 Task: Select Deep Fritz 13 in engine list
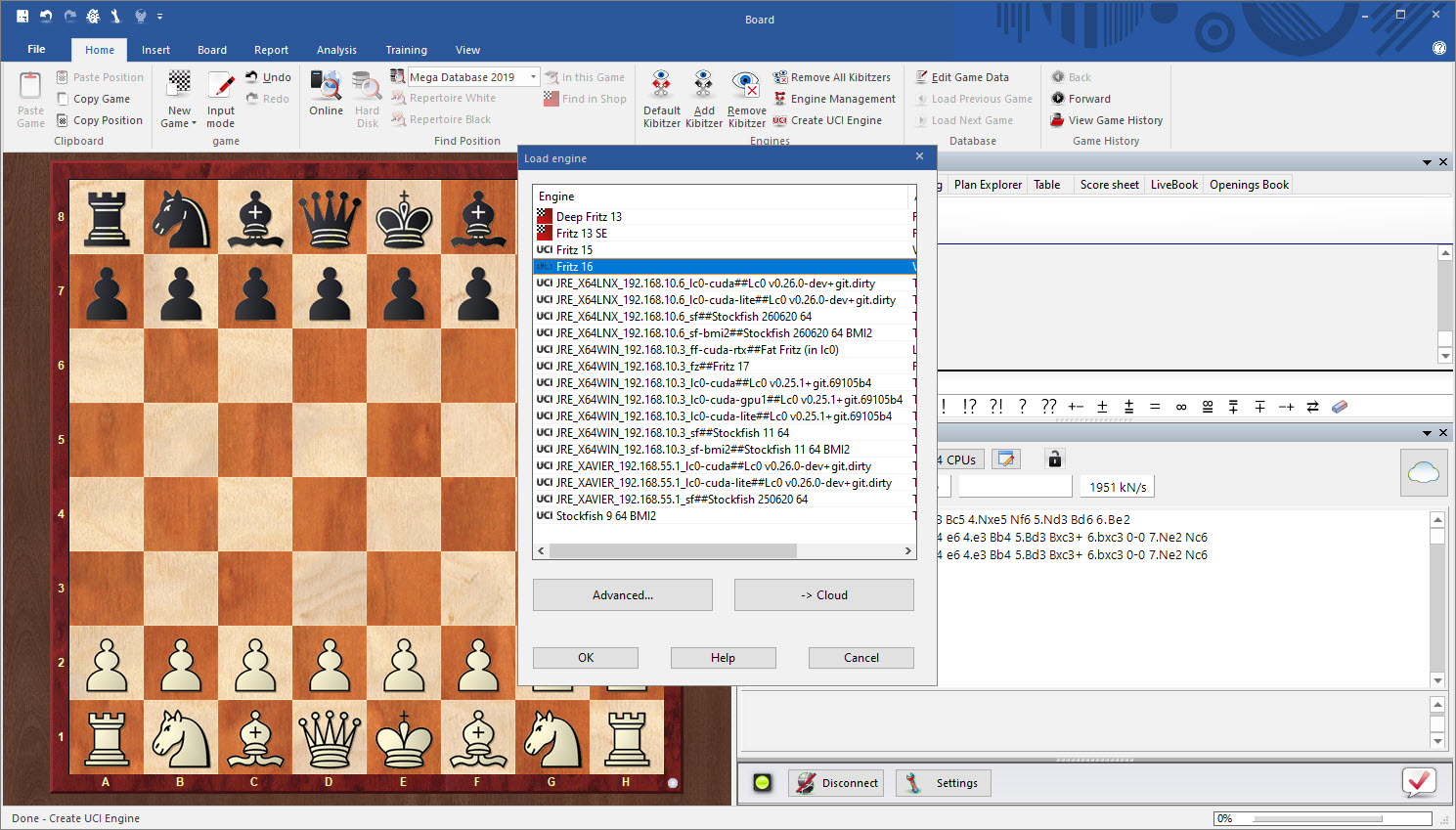pyautogui.click(x=724, y=216)
